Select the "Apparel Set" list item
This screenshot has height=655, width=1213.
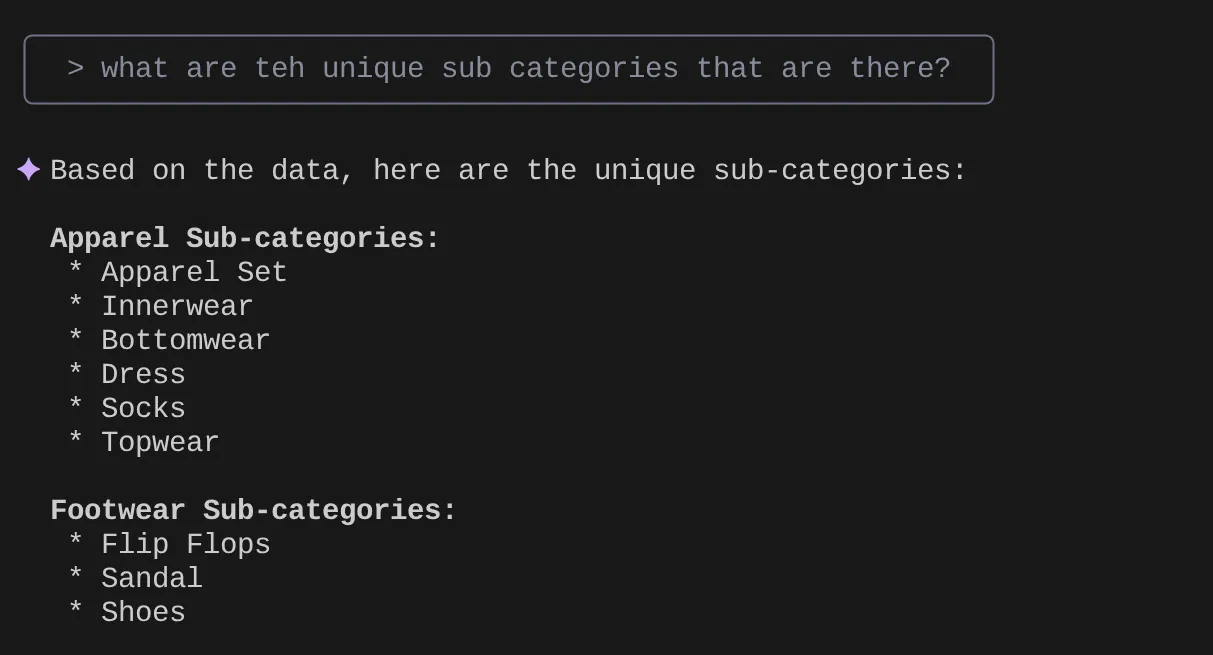[194, 272]
